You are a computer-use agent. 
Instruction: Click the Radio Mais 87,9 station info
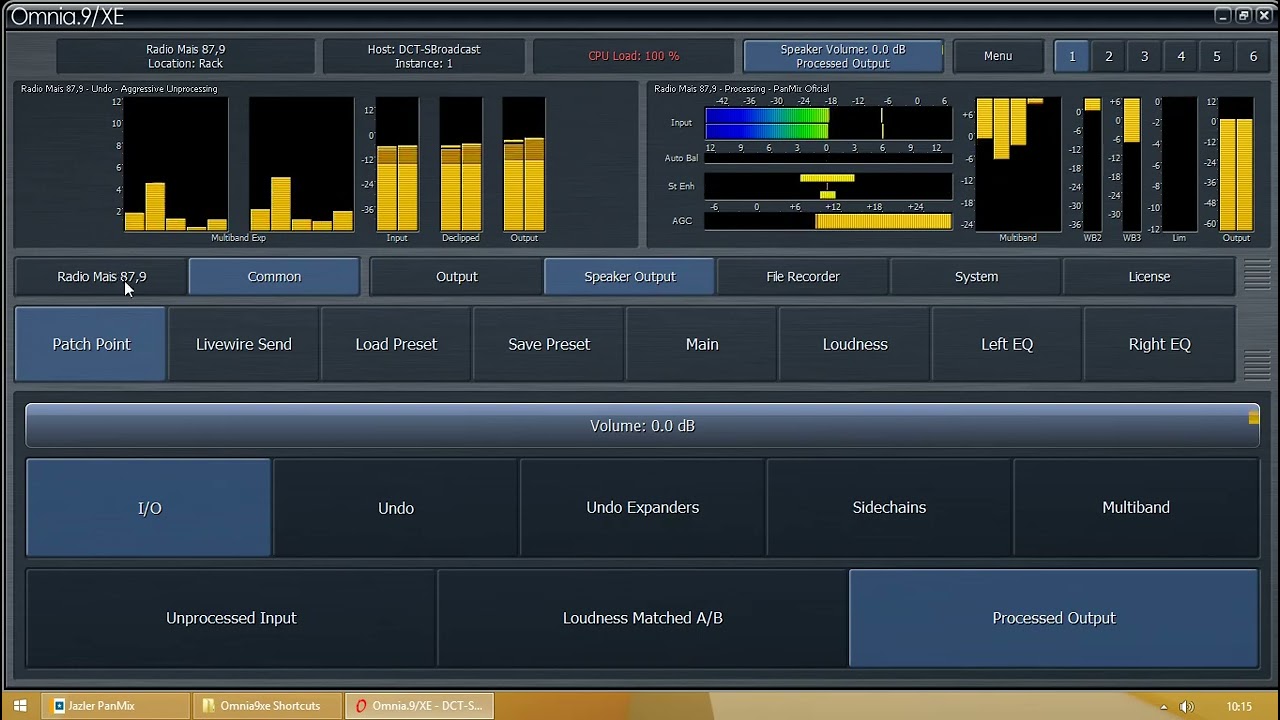click(x=185, y=56)
